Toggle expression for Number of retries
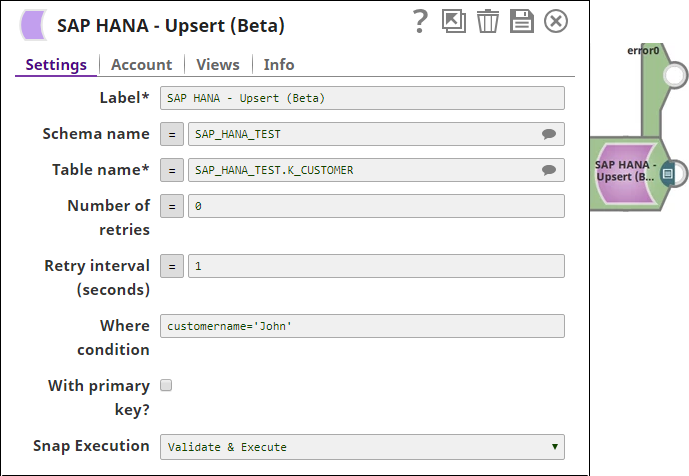 [172, 206]
